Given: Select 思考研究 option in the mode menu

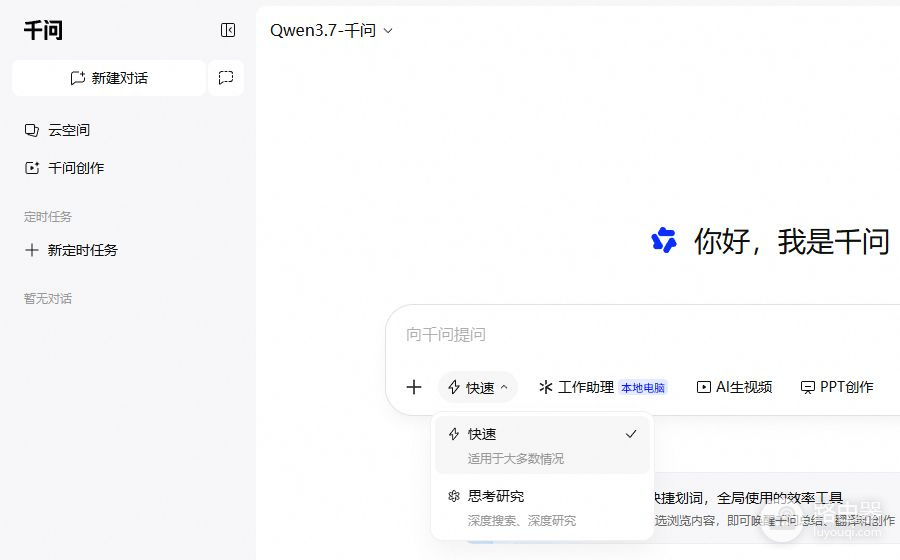Looking at the screenshot, I should tap(542, 507).
